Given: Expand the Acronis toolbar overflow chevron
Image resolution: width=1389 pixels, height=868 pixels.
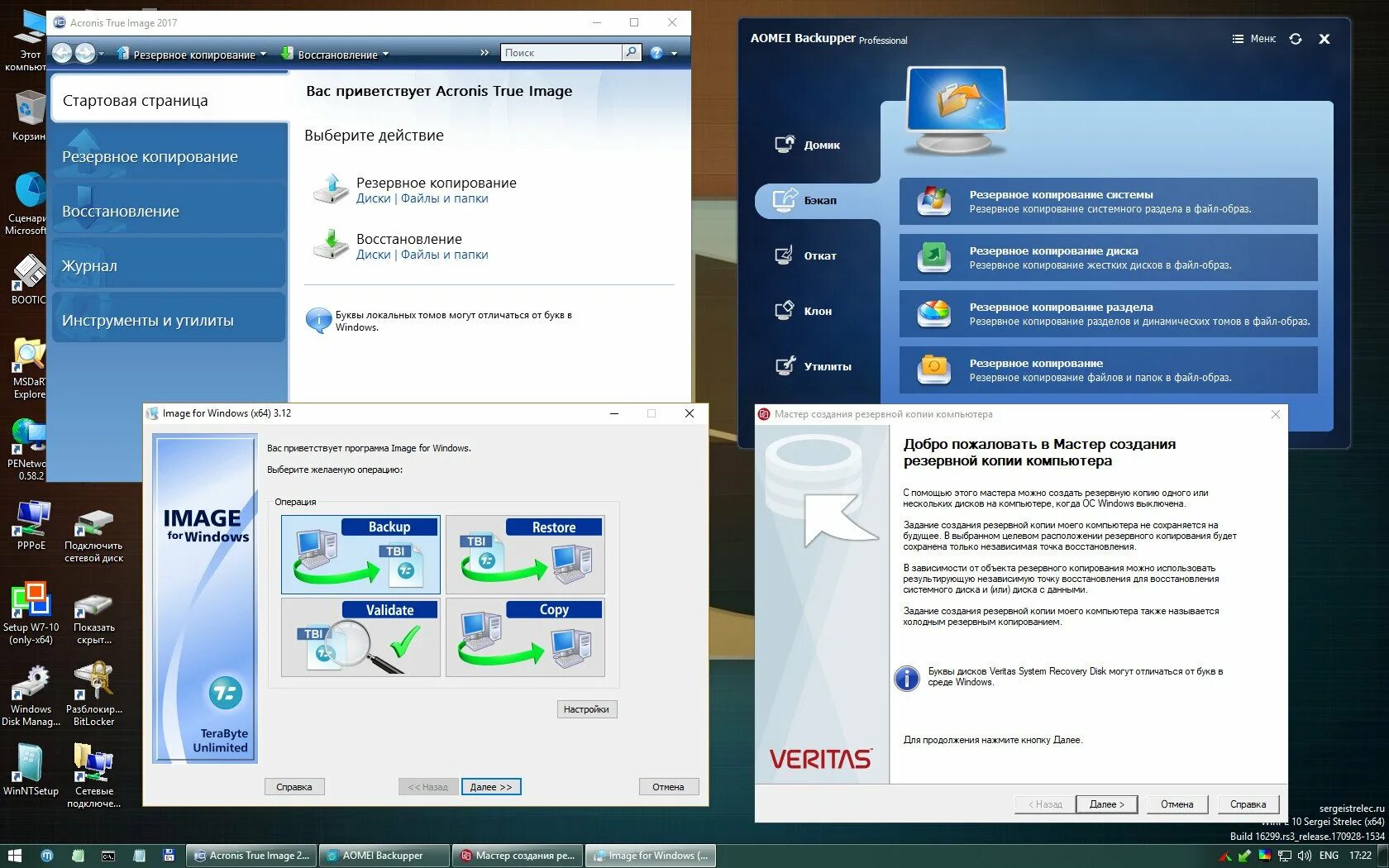Looking at the screenshot, I should [484, 53].
